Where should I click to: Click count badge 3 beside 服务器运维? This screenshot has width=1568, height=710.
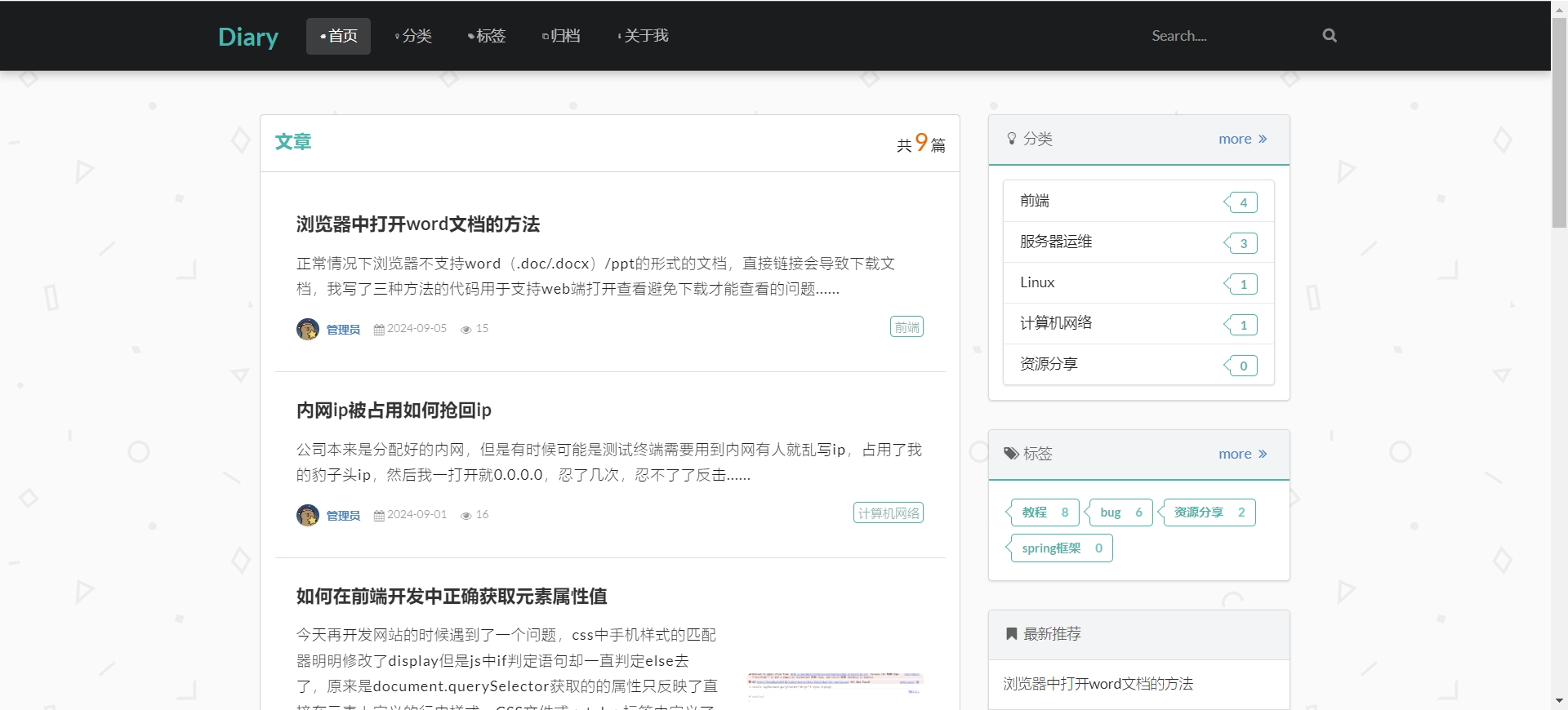click(x=1241, y=243)
